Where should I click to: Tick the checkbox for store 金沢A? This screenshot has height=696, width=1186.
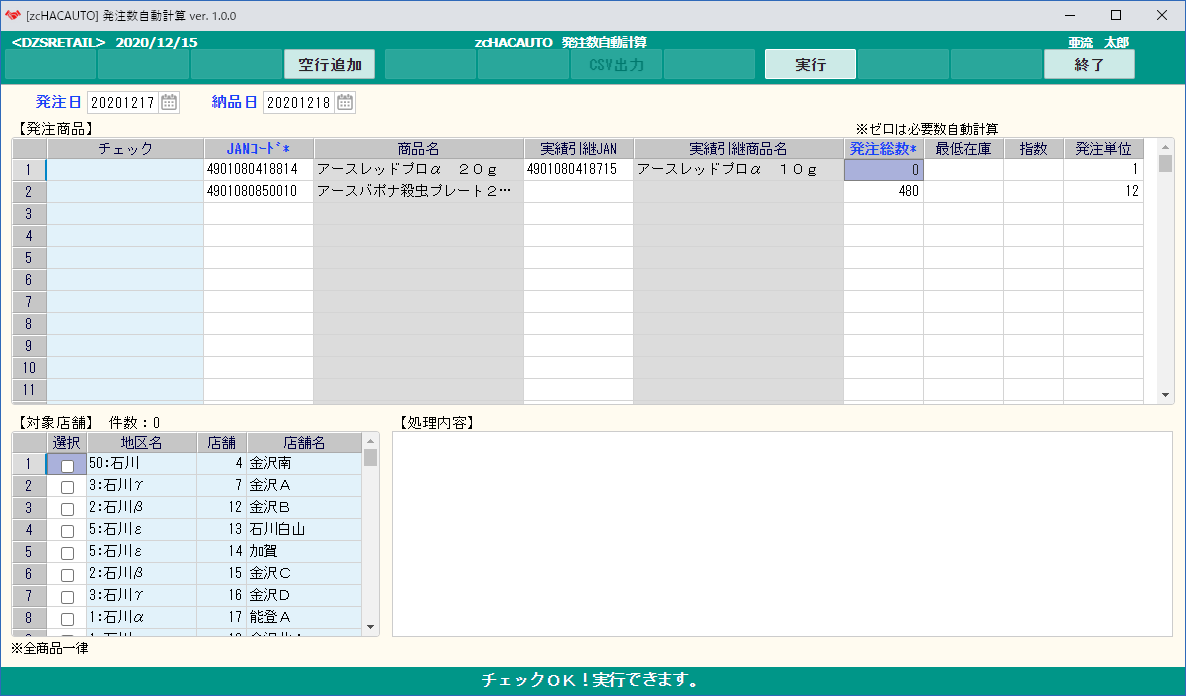[67, 487]
